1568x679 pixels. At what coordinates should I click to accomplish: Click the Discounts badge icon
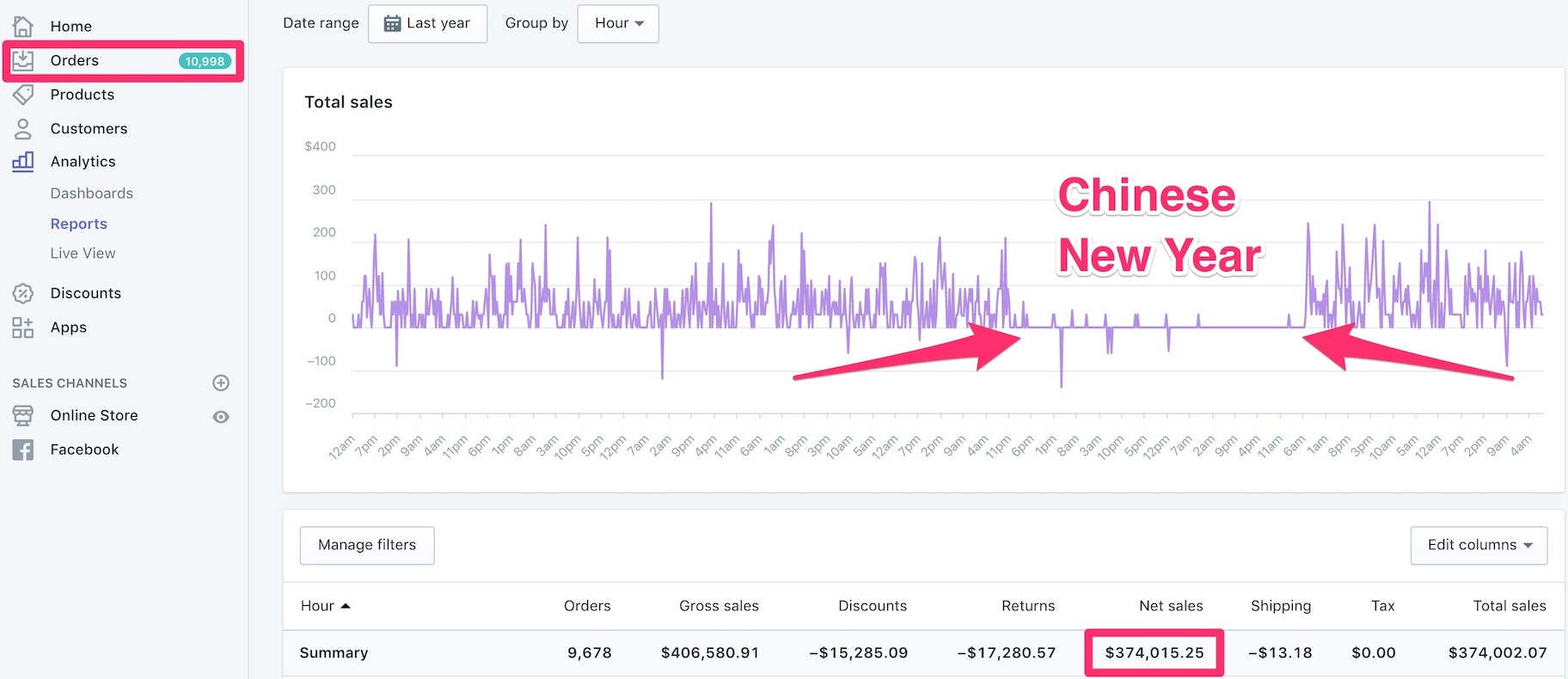tap(23, 293)
